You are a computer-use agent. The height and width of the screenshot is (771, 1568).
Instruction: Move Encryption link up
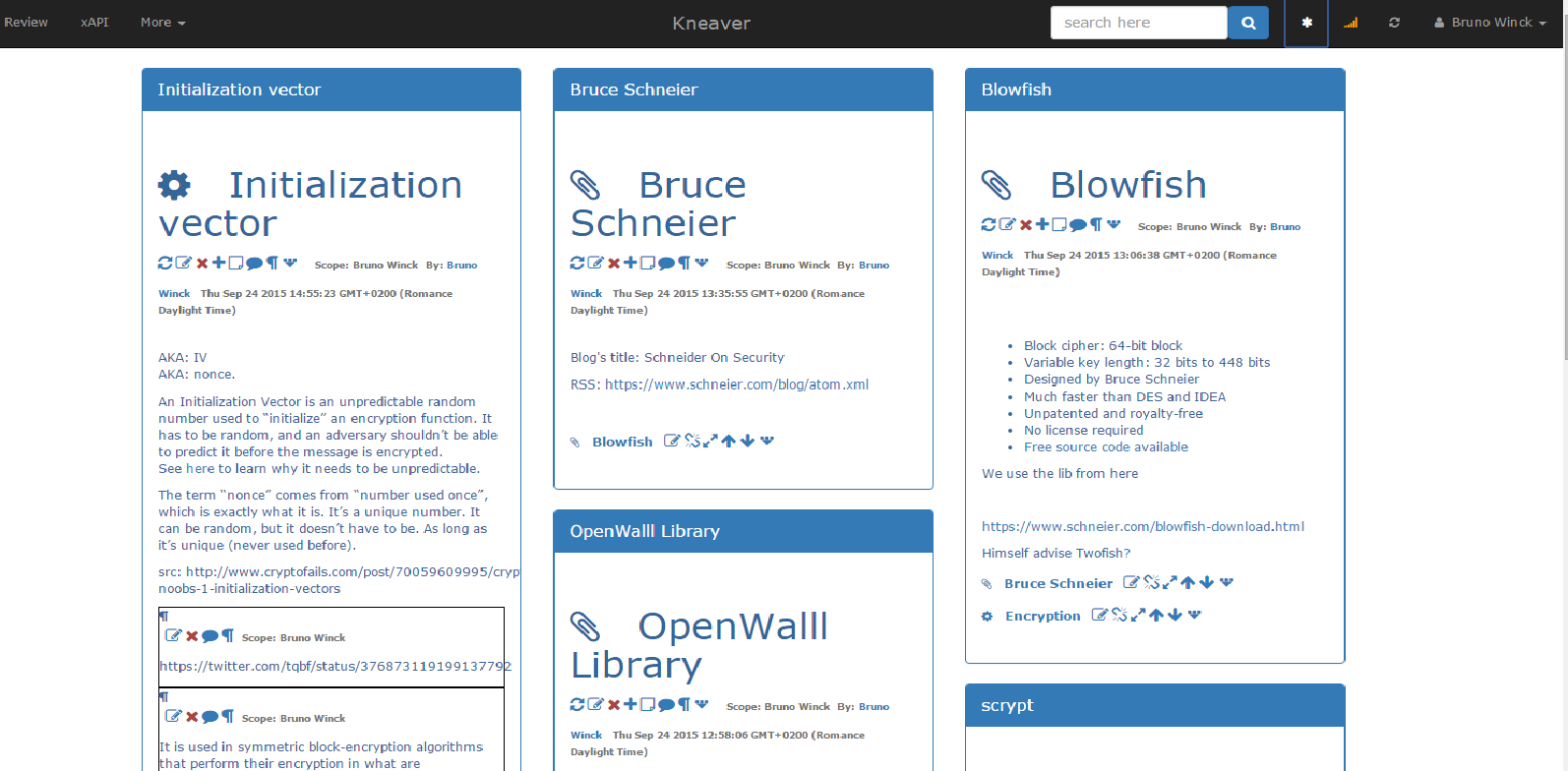point(1157,615)
